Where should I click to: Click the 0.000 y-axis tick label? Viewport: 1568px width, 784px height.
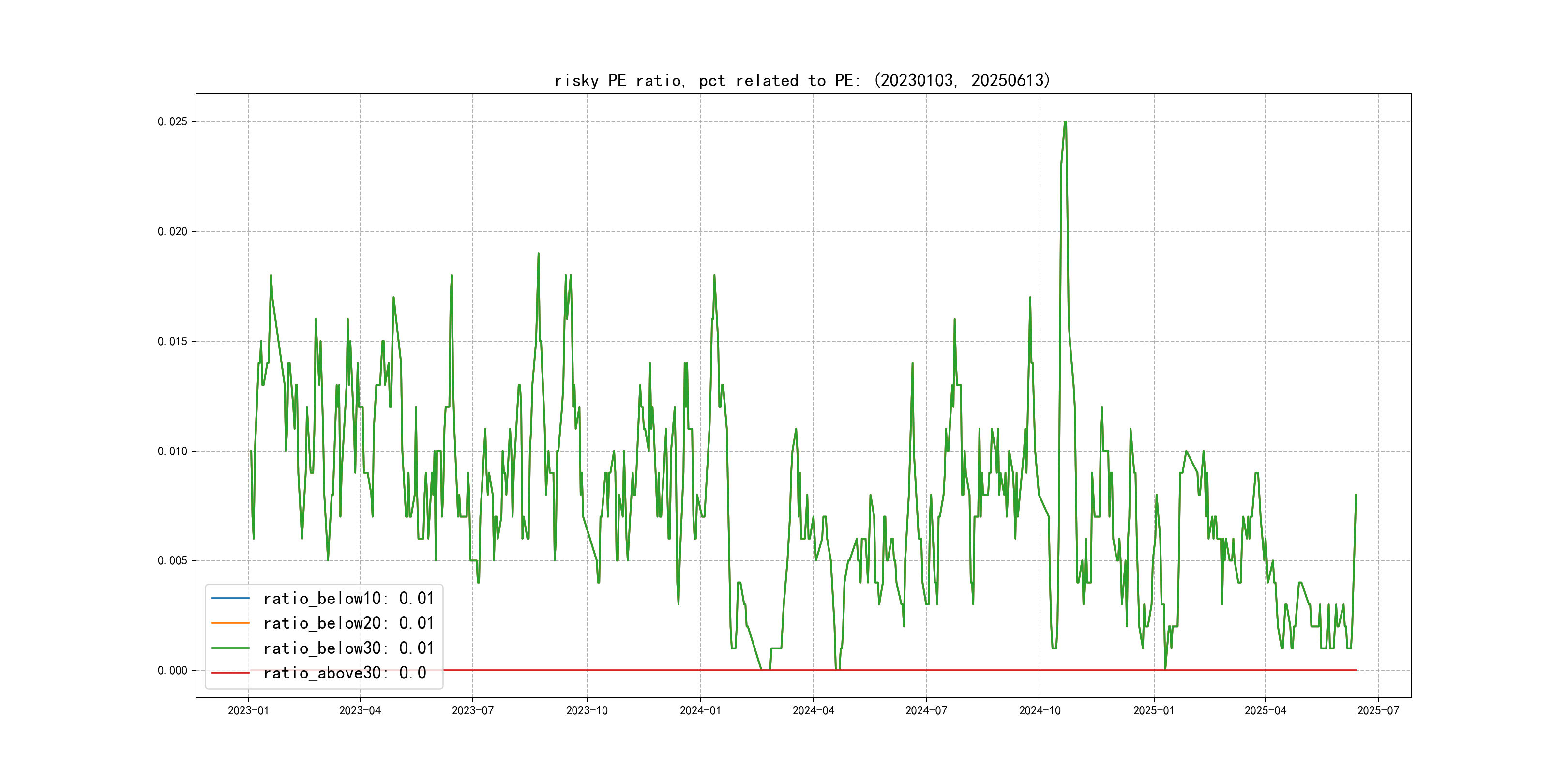172,670
